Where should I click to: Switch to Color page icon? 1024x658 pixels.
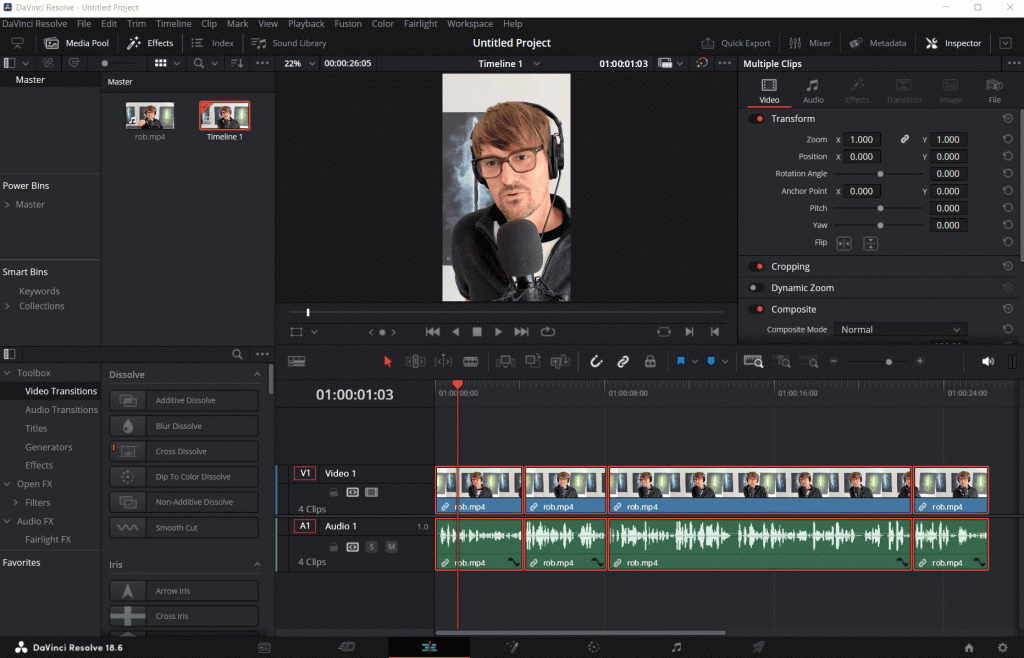pos(593,647)
